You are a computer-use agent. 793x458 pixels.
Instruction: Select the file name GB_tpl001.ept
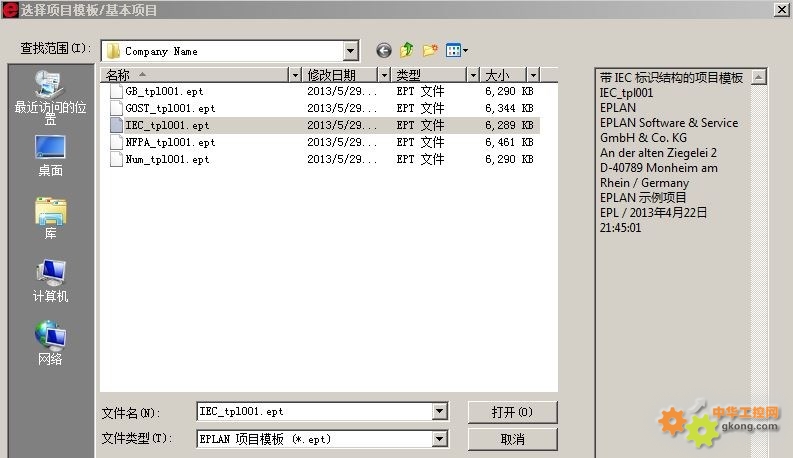click(x=164, y=91)
